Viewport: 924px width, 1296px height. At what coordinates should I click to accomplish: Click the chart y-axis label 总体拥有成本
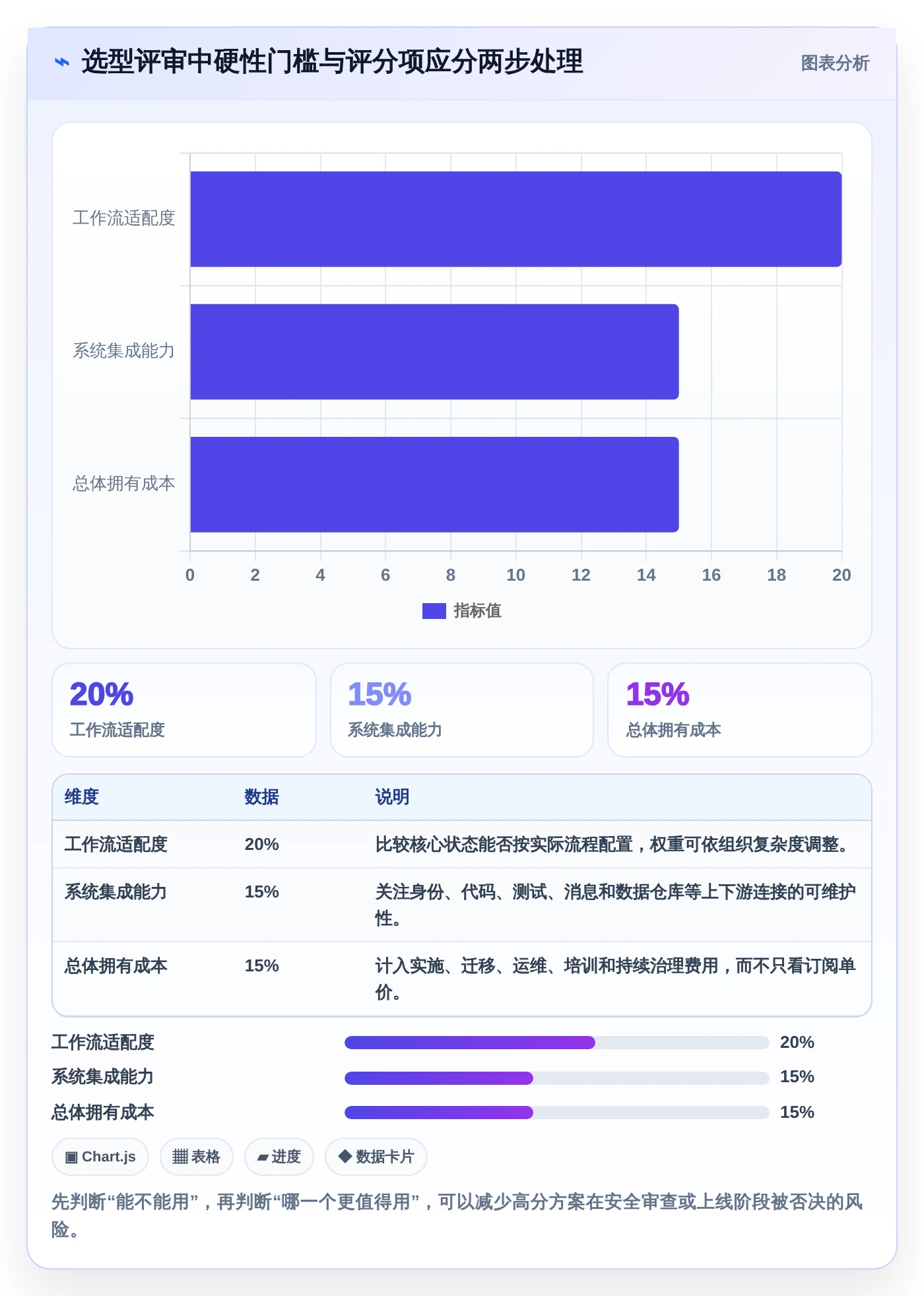124,484
